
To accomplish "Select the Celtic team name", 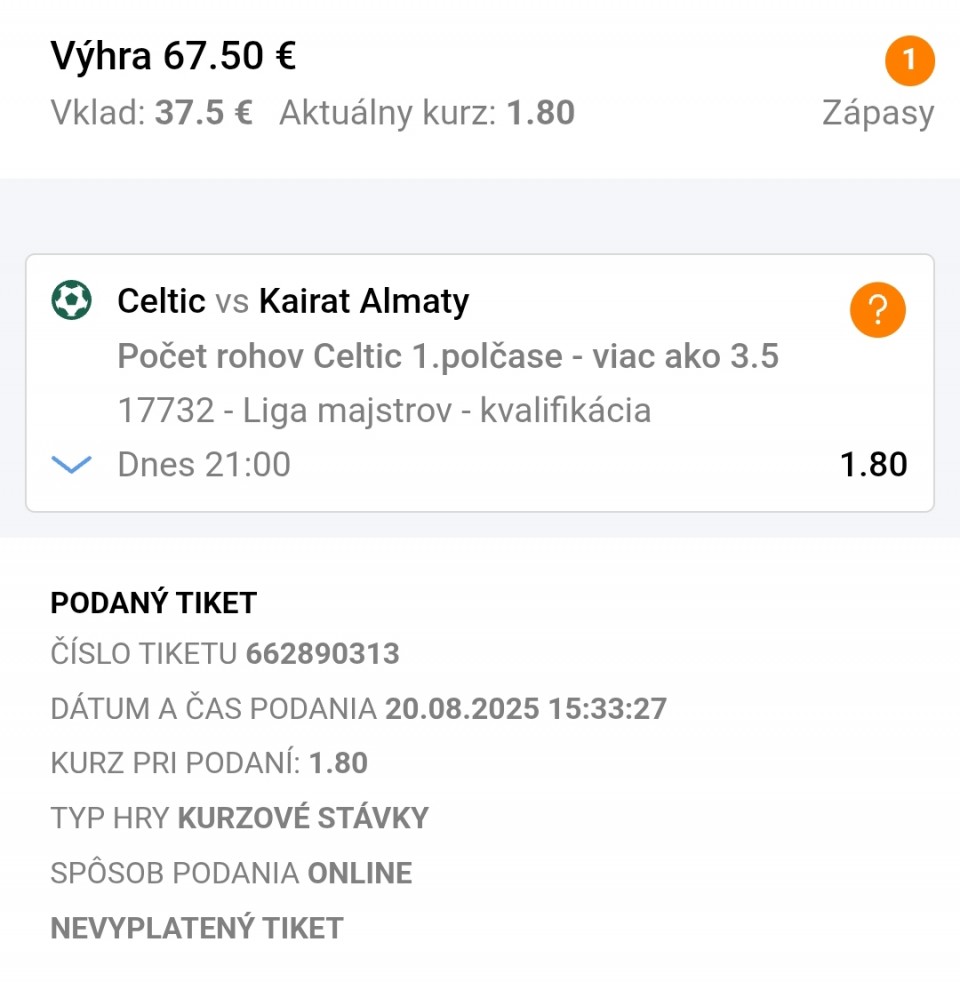I will 162,301.
